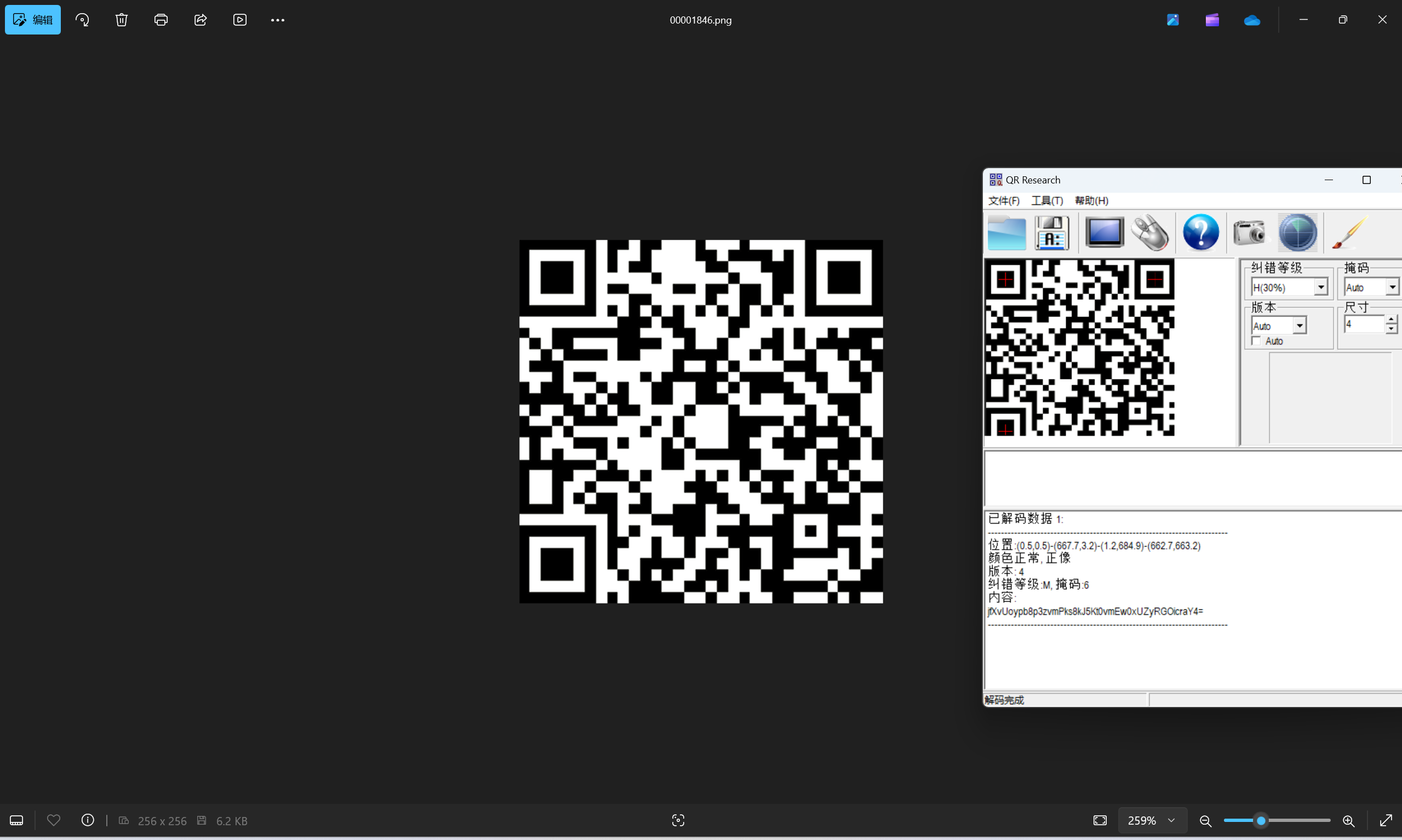Click the globe icon in QR Research

coord(1298,233)
